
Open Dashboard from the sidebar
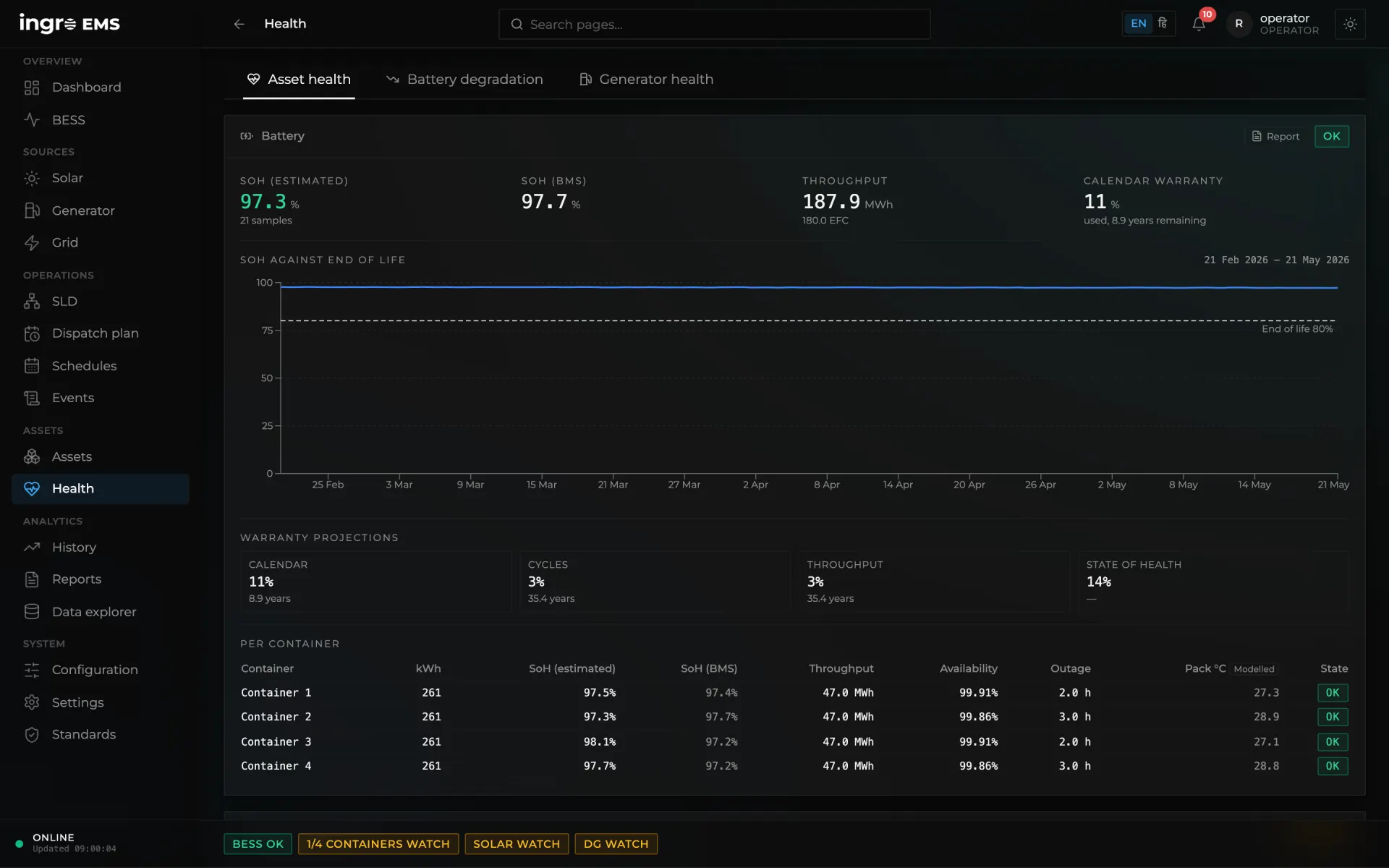[x=101, y=88]
